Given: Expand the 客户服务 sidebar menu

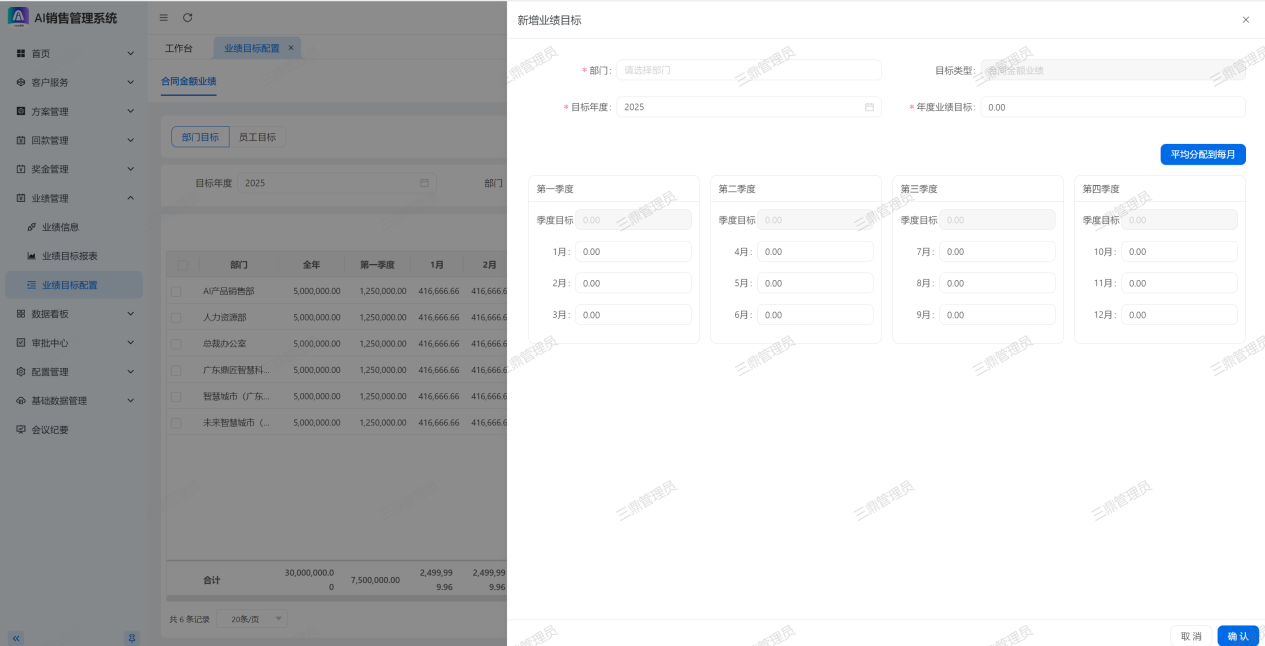Looking at the screenshot, I should [x=72, y=82].
